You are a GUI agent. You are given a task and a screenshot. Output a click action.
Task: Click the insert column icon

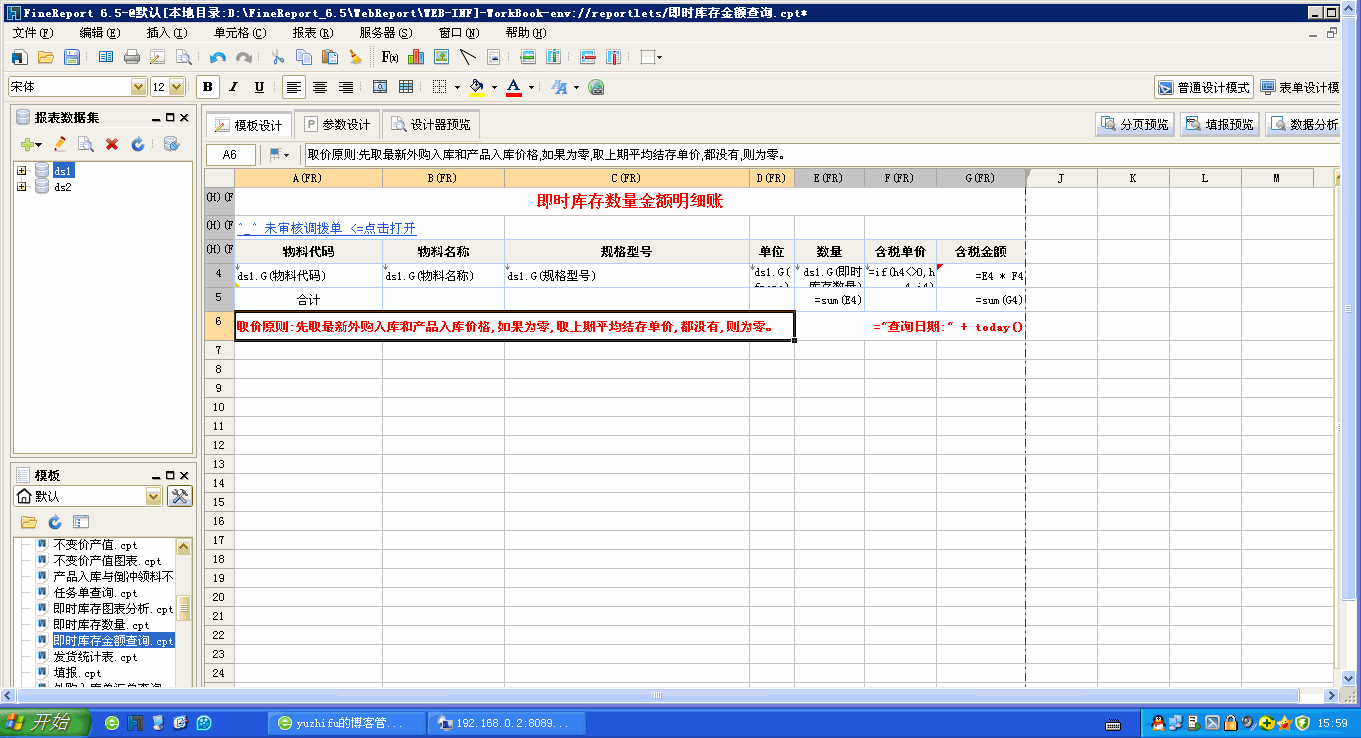[553, 57]
